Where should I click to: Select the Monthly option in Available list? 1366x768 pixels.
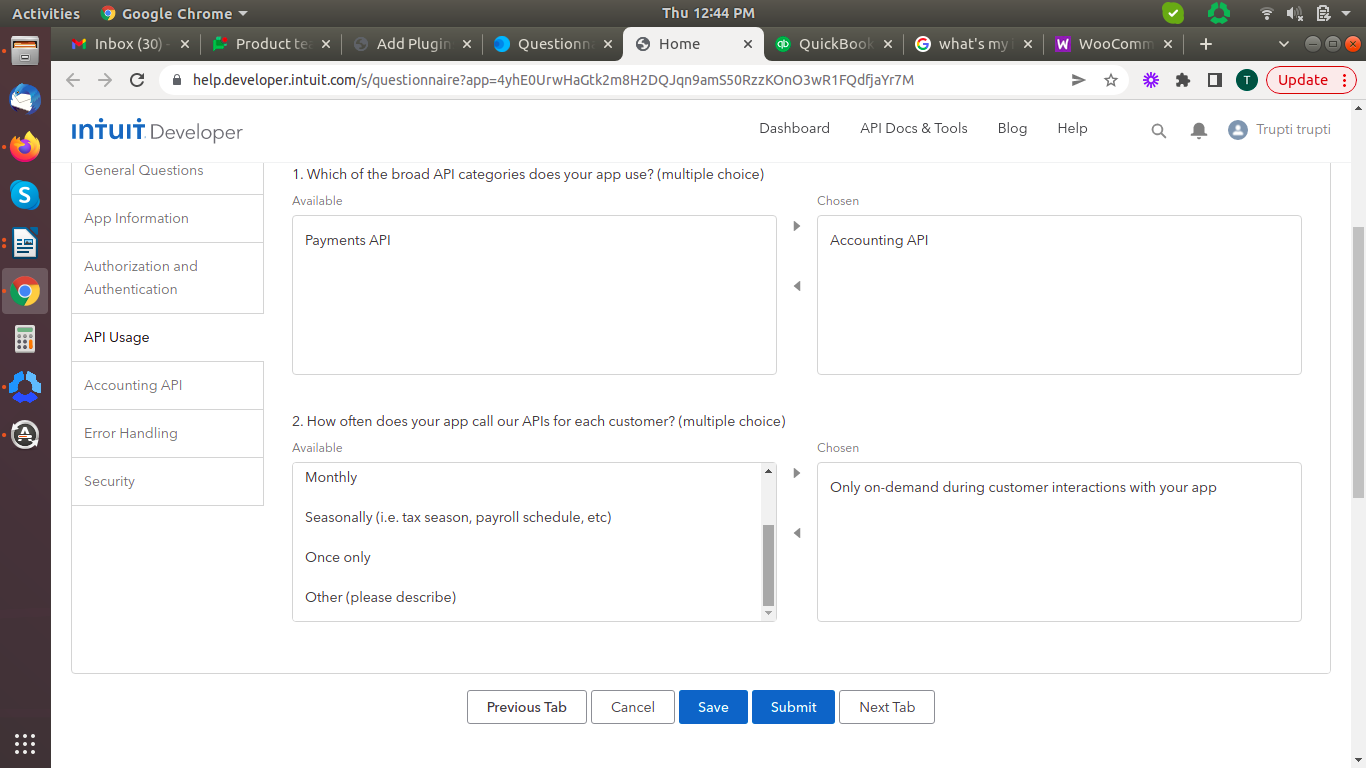point(331,477)
